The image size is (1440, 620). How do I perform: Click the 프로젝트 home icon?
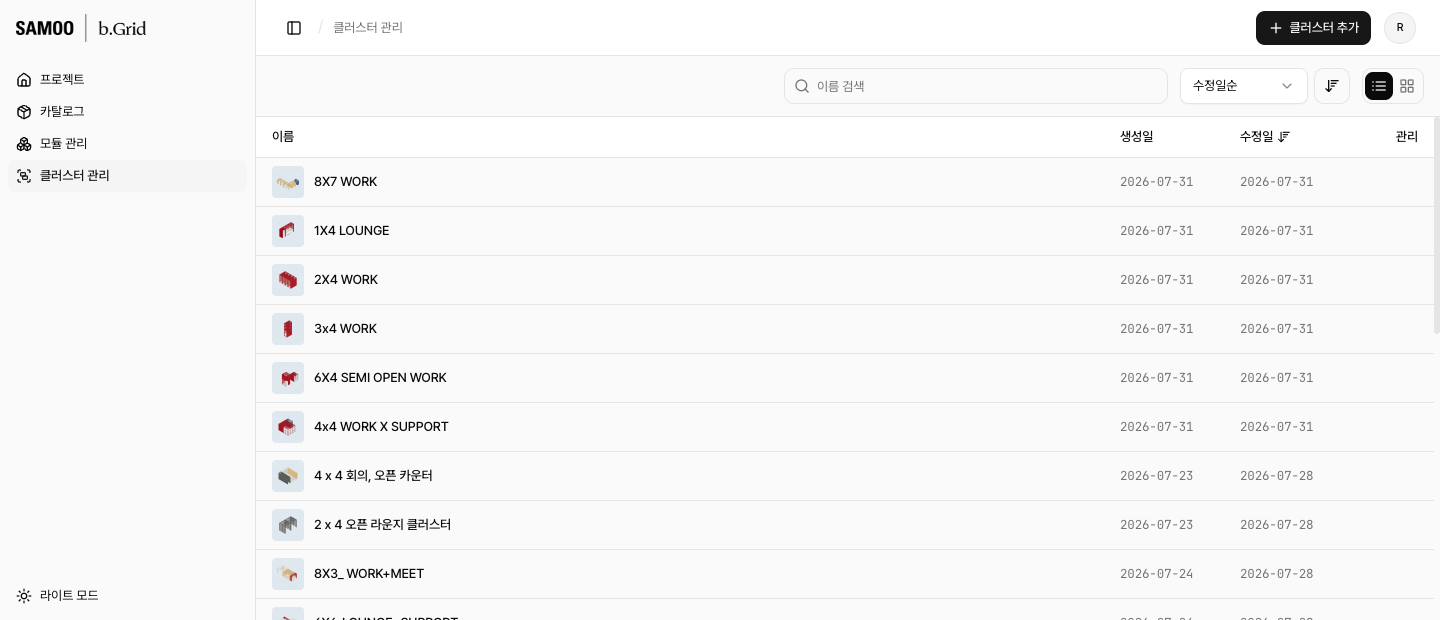coord(24,79)
